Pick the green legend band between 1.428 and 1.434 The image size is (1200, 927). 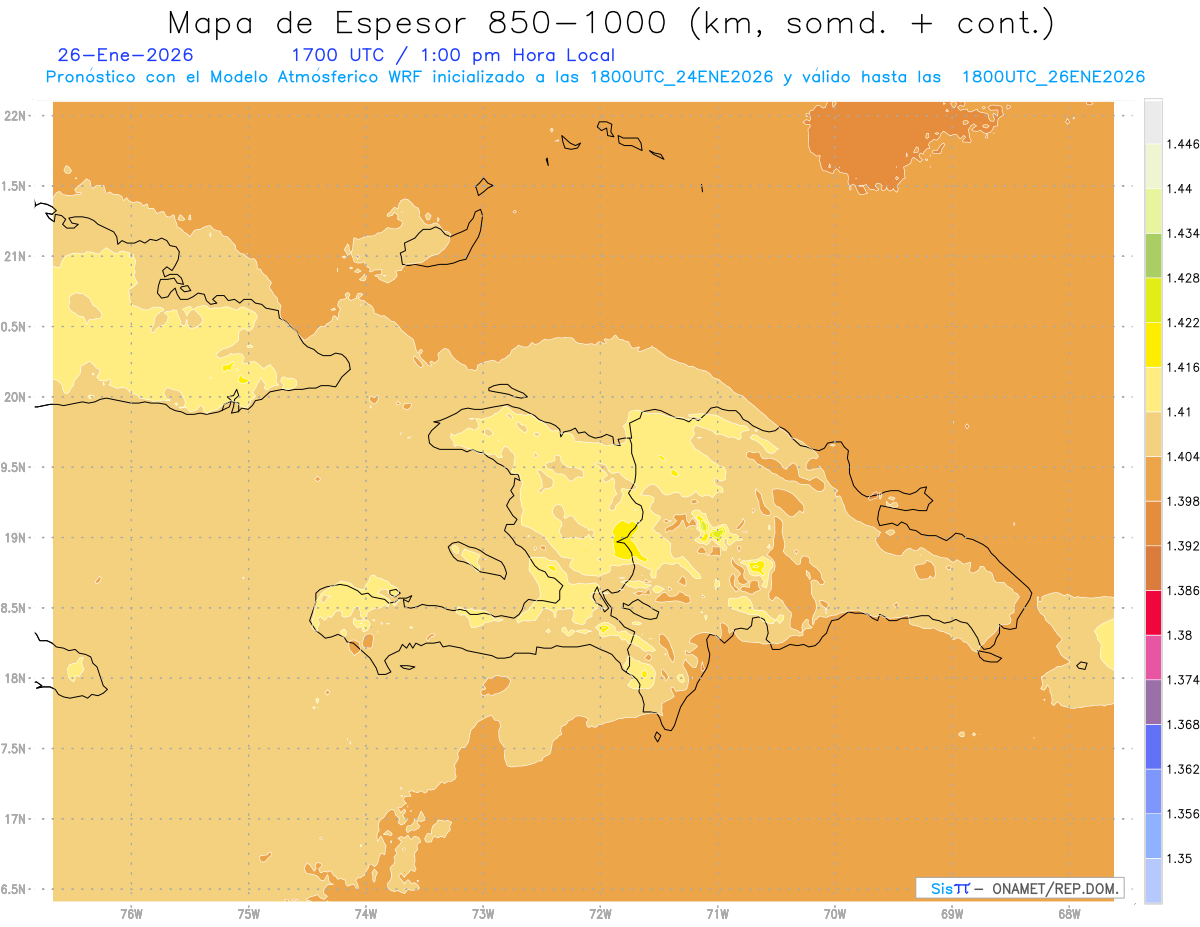1153,255
